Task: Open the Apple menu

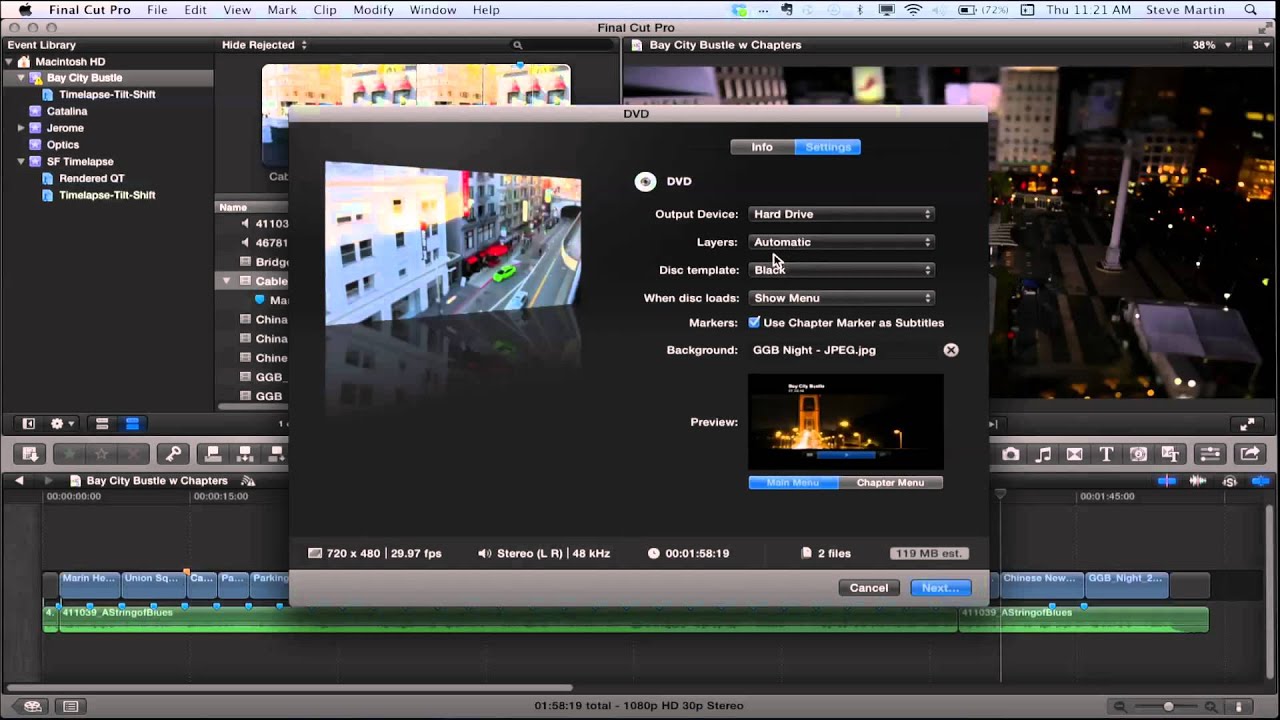Action: [x=25, y=10]
